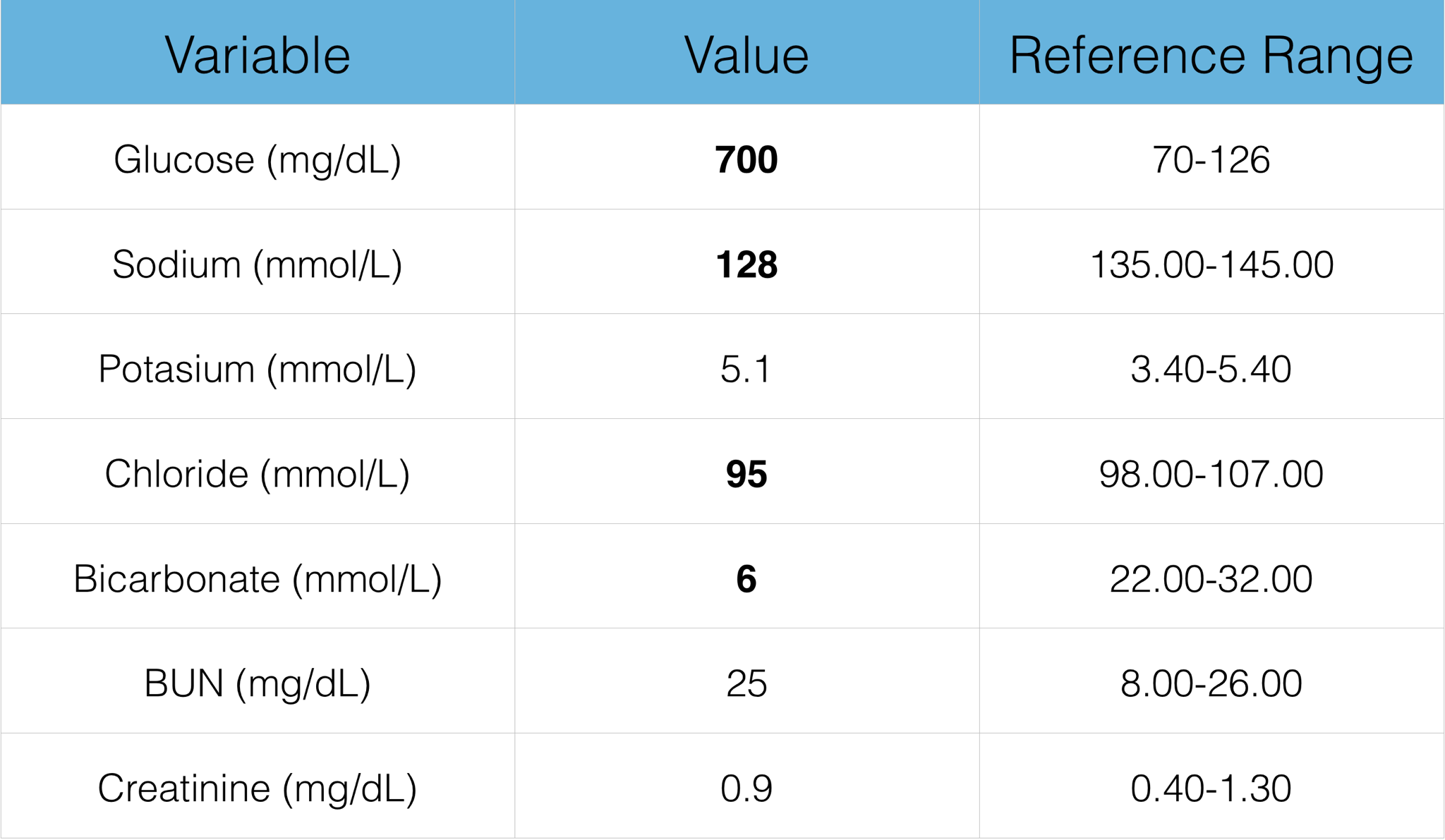Select the Reference Range column header
This screenshot has height=840, width=1445.
1211,55
